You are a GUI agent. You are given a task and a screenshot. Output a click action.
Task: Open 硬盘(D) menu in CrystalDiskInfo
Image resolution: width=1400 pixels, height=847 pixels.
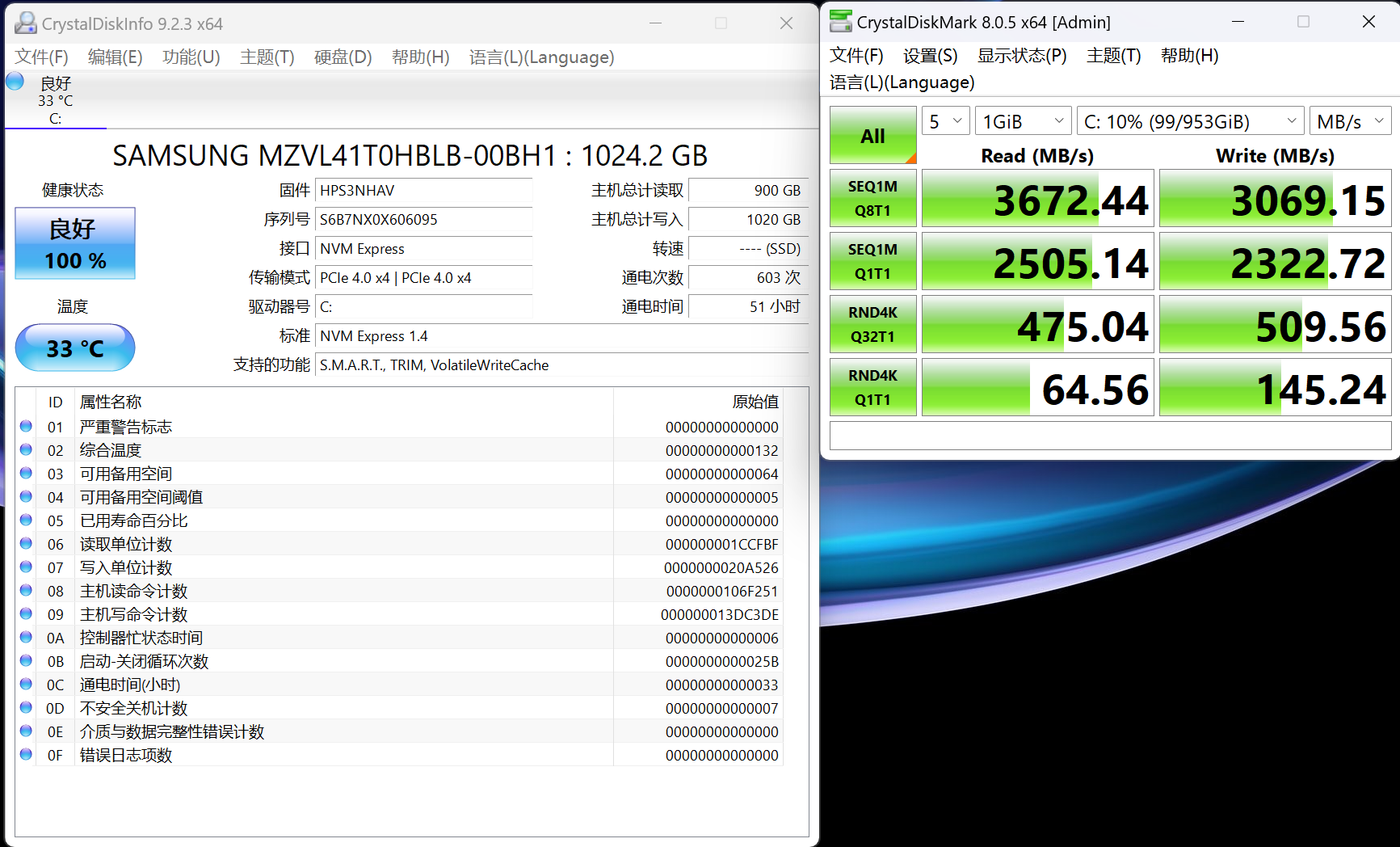point(343,57)
